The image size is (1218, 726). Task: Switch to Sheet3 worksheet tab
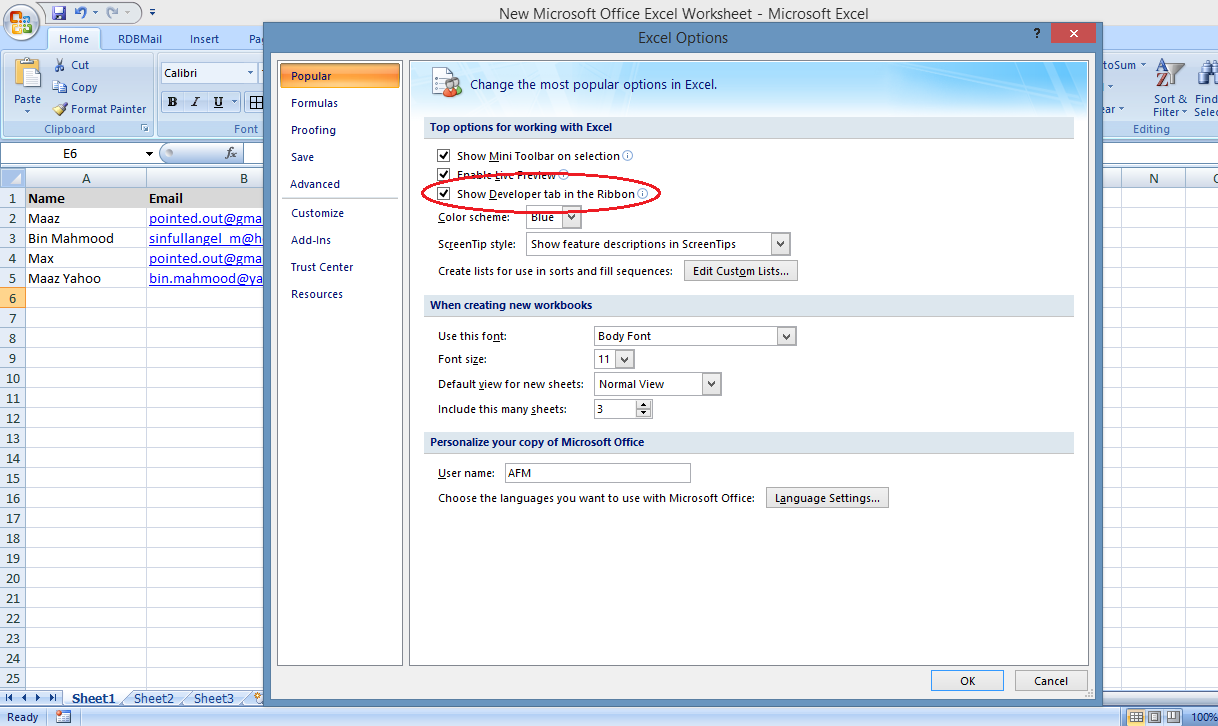click(214, 699)
